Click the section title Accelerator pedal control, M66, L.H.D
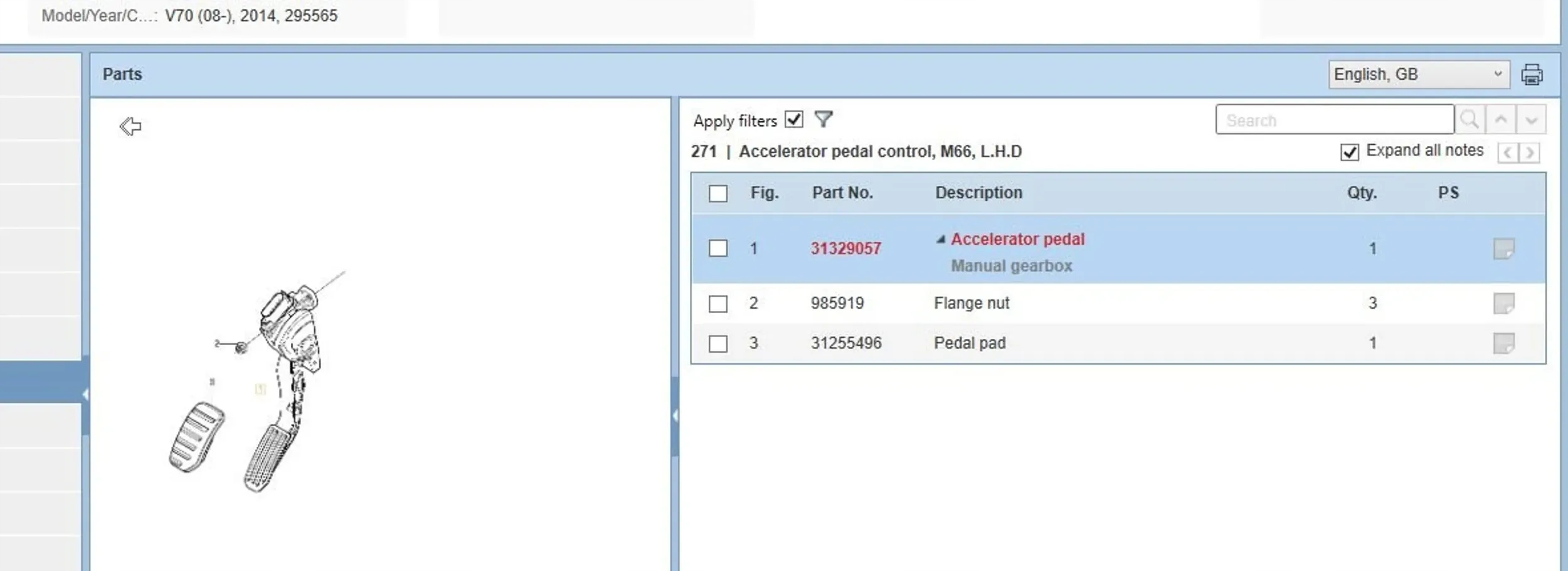Screen dimensions: 1568x571 (x=881, y=151)
